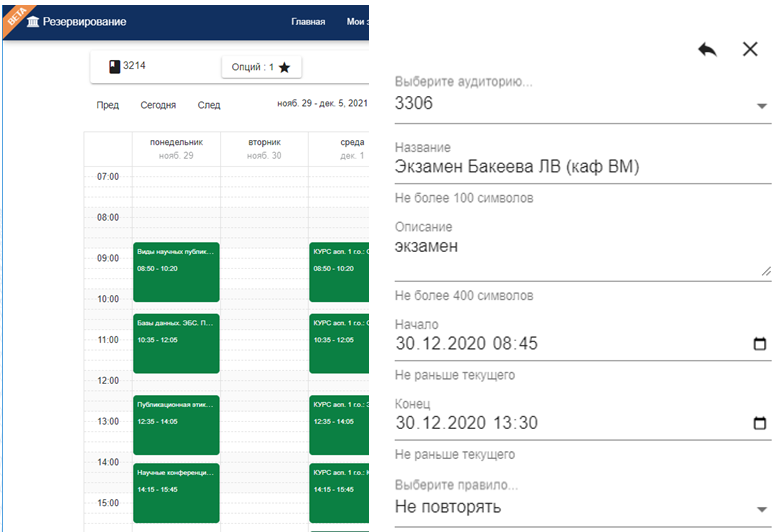Click the room 3214 book icon
784x532 pixels.
coord(114,67)
